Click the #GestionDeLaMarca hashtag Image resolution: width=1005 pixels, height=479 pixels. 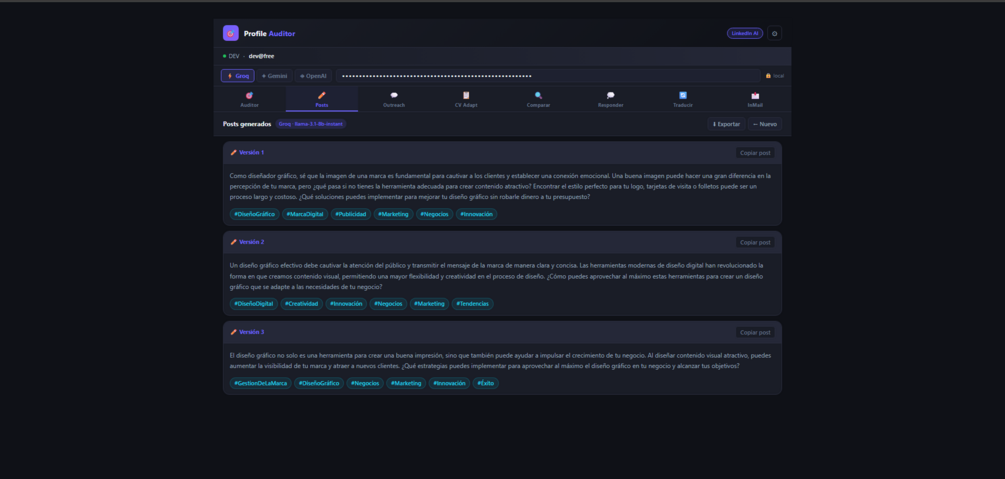pyautogui.click(x=261, y=383)
